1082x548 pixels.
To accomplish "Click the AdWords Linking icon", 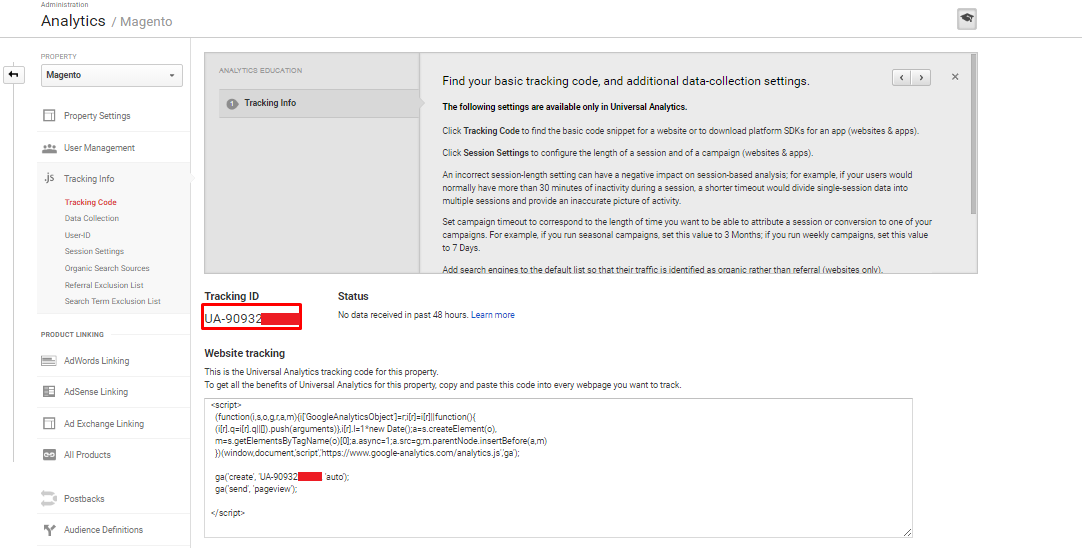I will [x=49, y=361].
